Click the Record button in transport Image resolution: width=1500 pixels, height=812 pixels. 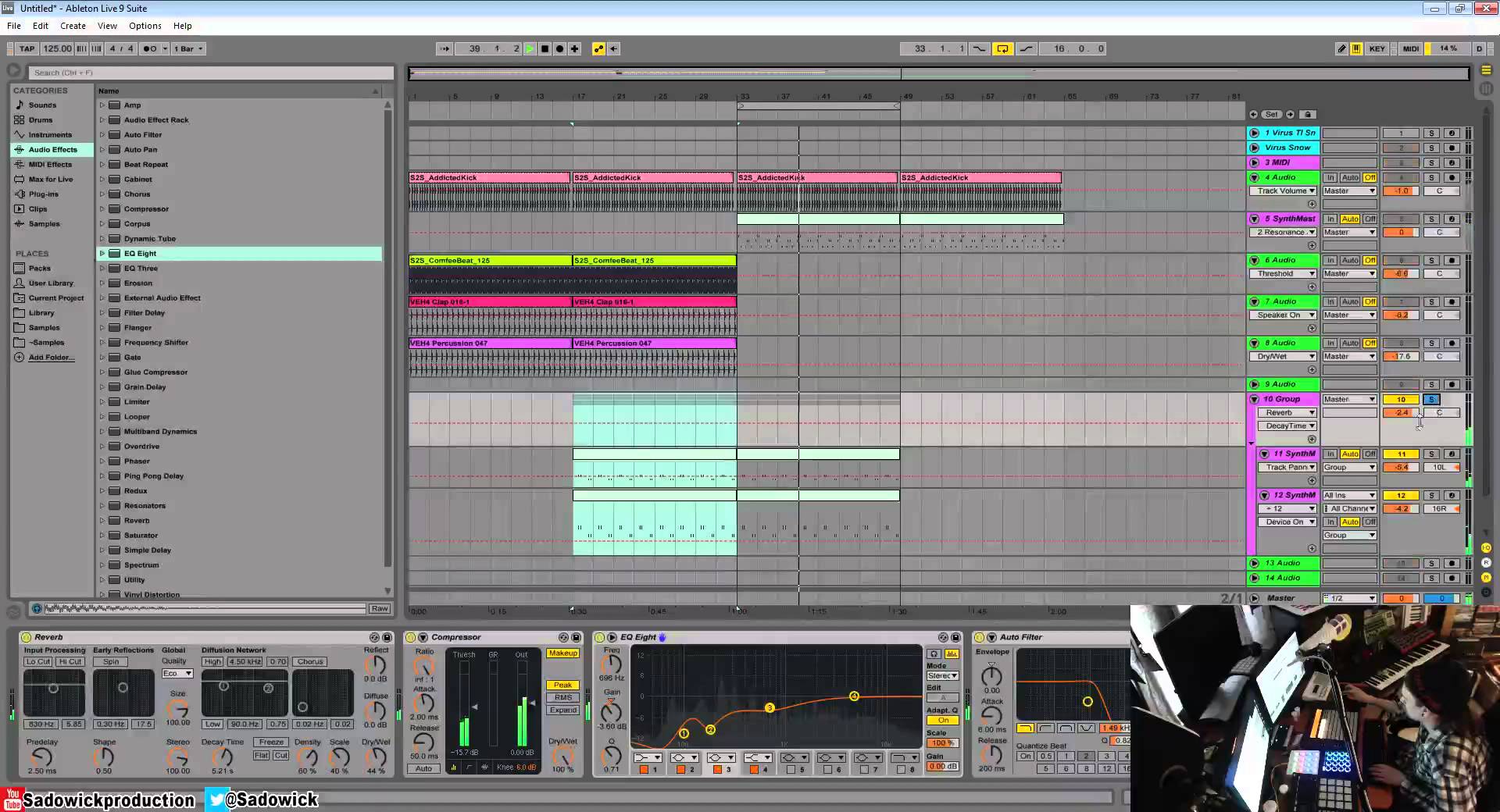pyautogui.click(x=559, y=48)
